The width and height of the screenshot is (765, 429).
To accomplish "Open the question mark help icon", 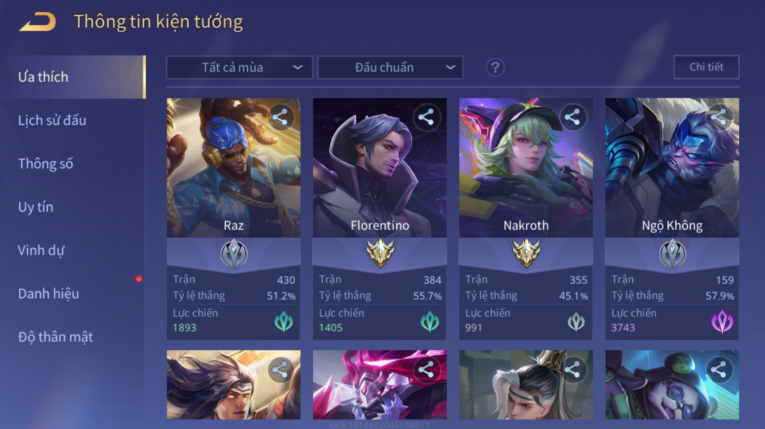I will [x=495, y=67].
